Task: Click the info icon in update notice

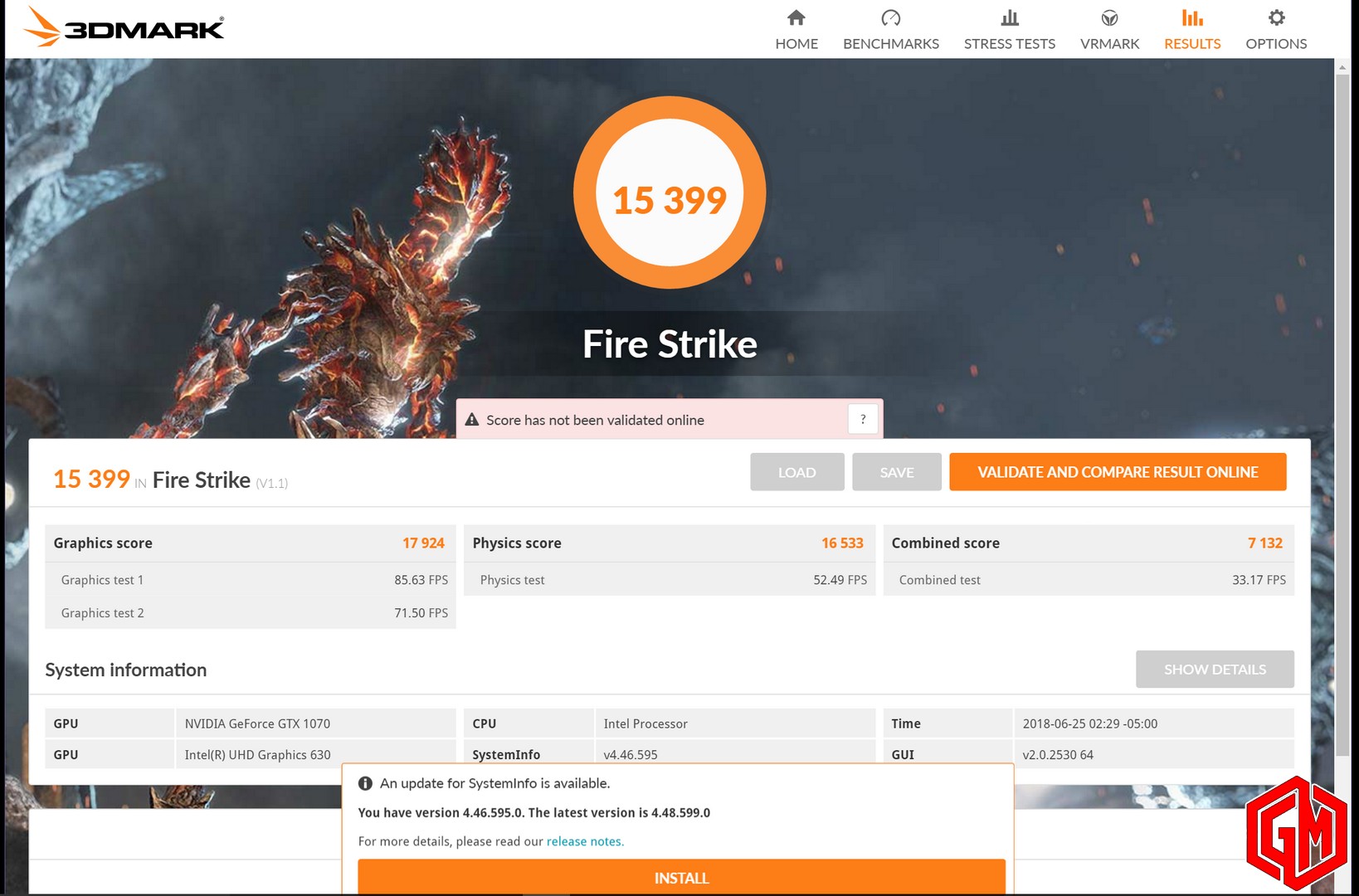Action: click(365, 783)
